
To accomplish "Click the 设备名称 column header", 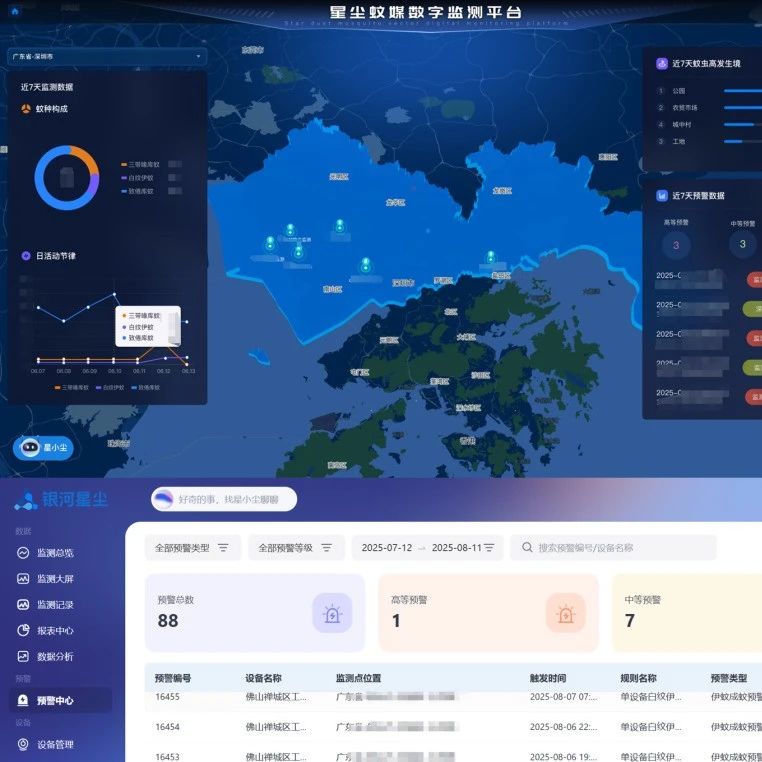I will coord(263,678).
